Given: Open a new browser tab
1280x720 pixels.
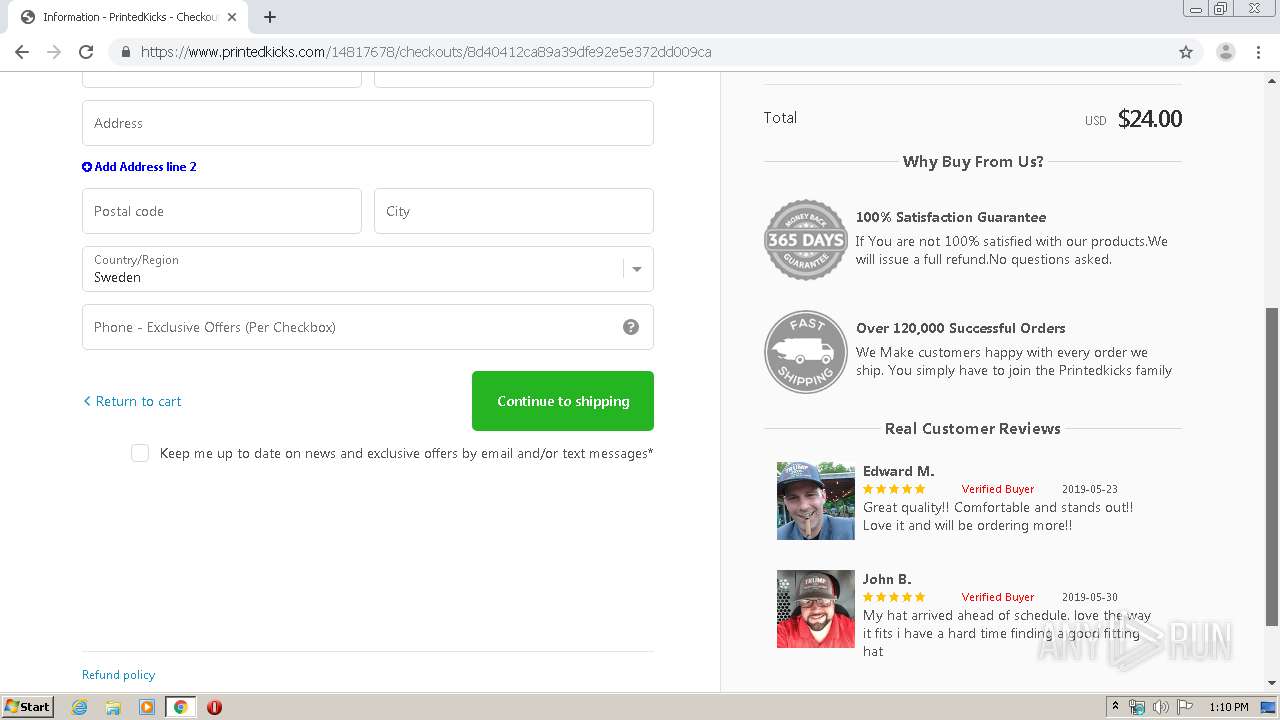Looking at the screenshot, I should 270,17.
